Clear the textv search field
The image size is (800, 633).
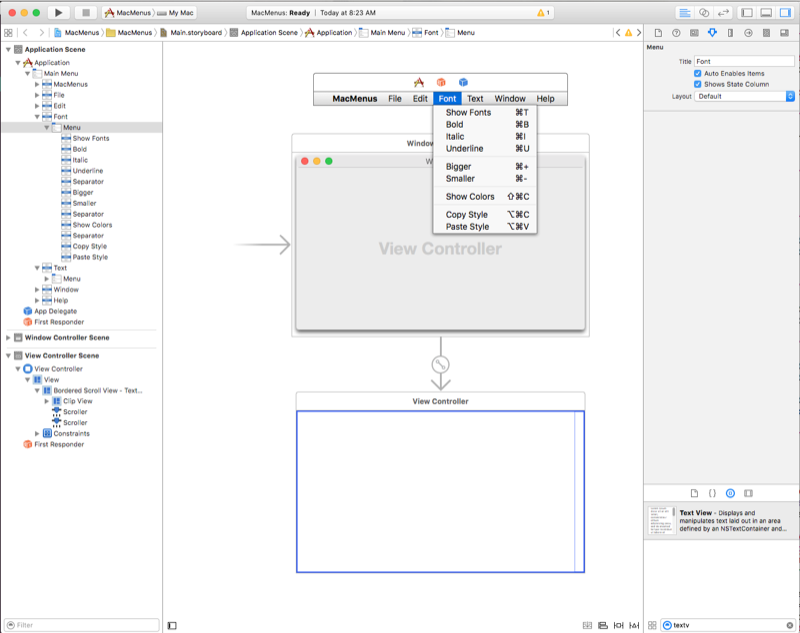point(790,625)
